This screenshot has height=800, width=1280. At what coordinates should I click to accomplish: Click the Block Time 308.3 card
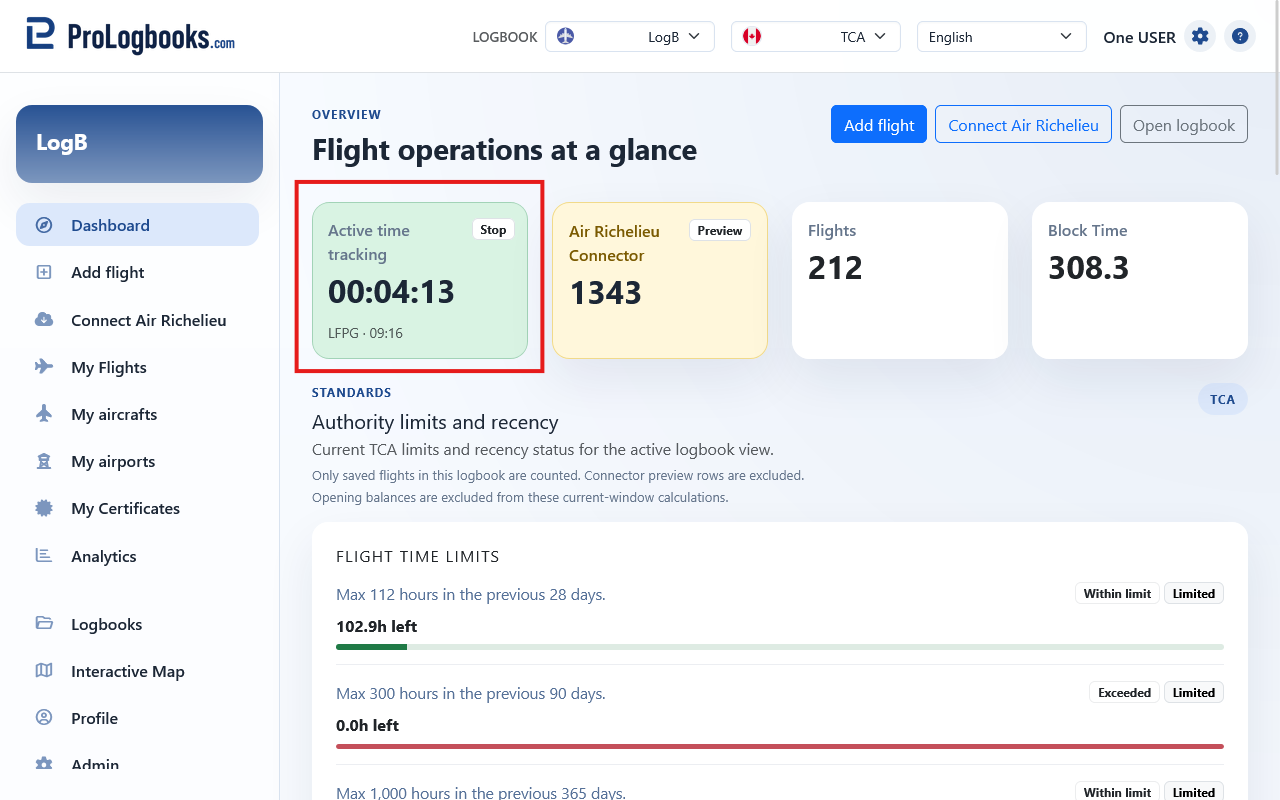1140,280
